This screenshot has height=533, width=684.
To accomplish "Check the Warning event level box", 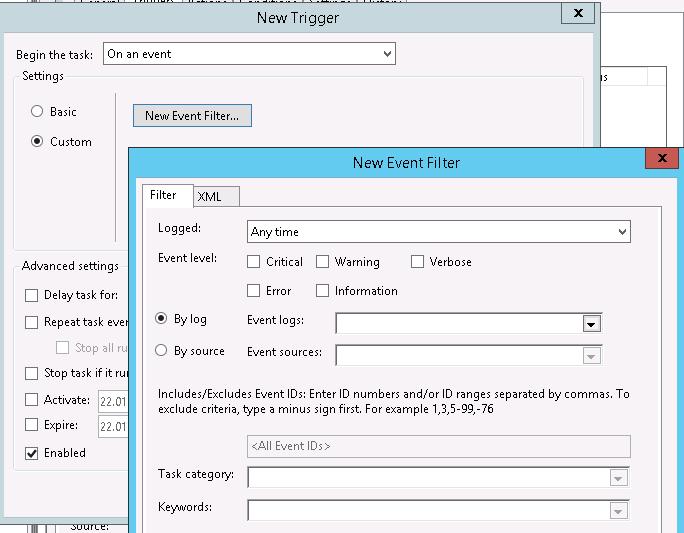I will 322,262.
